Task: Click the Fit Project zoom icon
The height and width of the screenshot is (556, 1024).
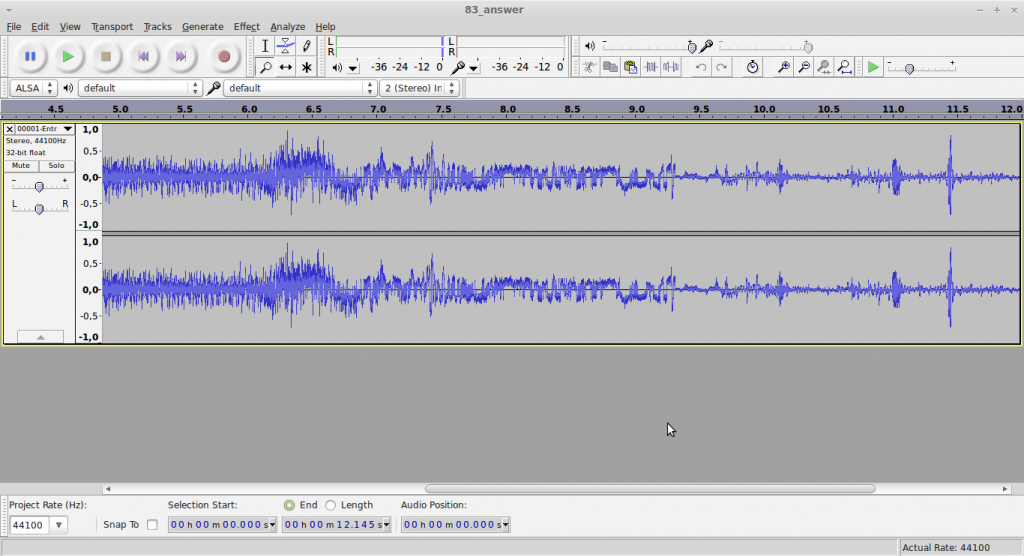Action: 845,67
